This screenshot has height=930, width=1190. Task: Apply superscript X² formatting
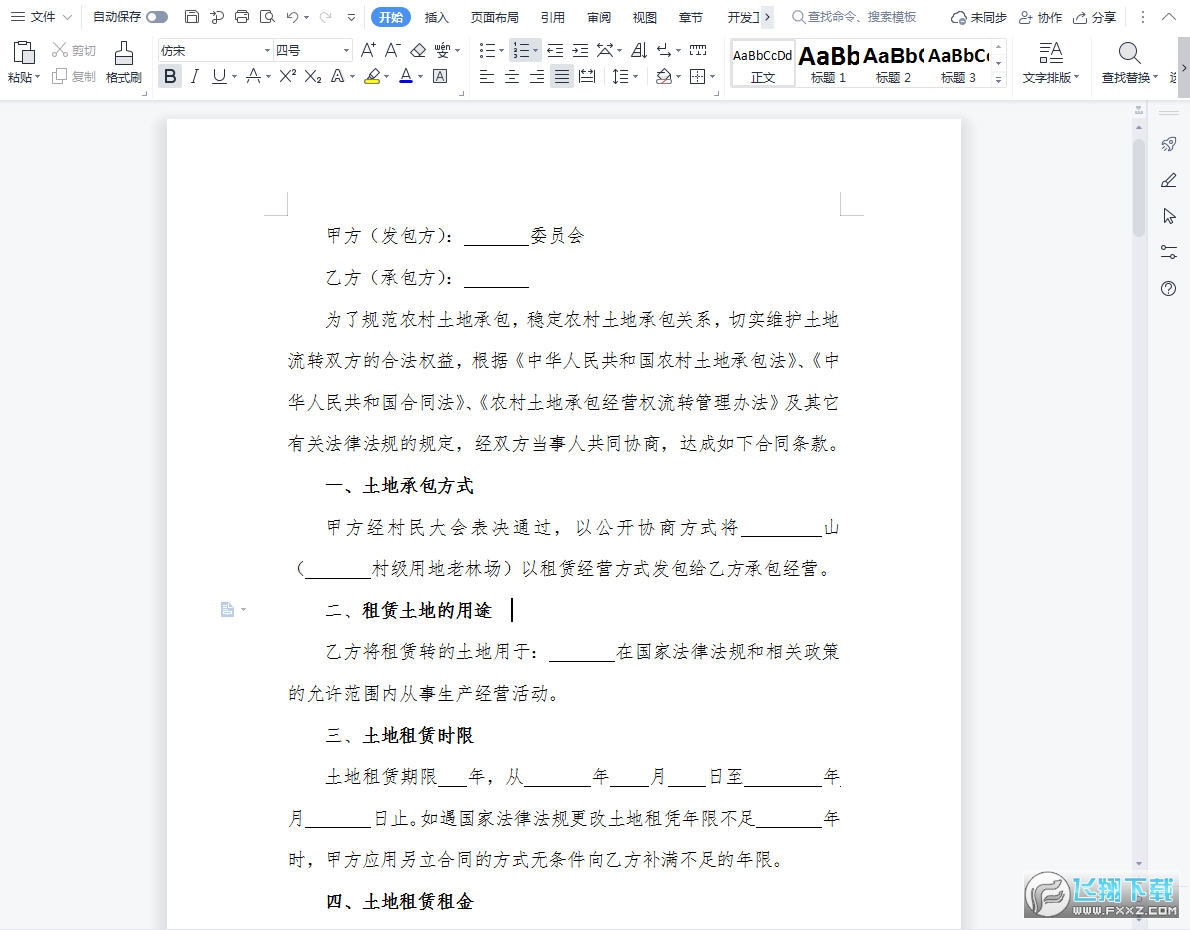(288, 76)
